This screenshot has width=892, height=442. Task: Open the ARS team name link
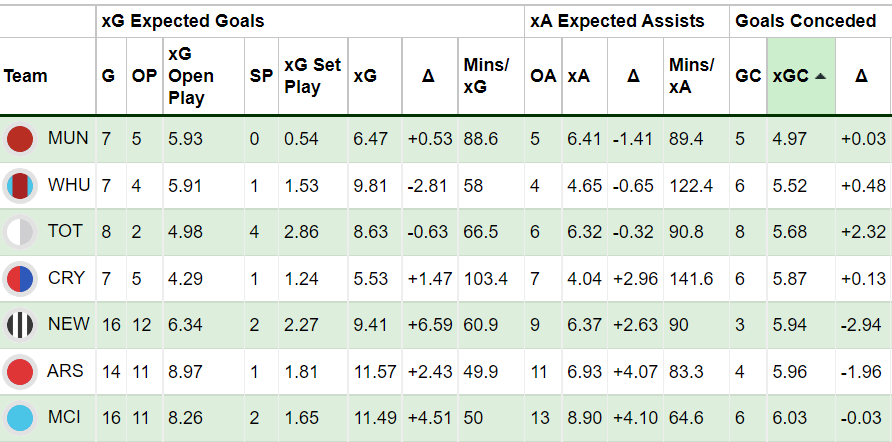[x=67, y=371]
